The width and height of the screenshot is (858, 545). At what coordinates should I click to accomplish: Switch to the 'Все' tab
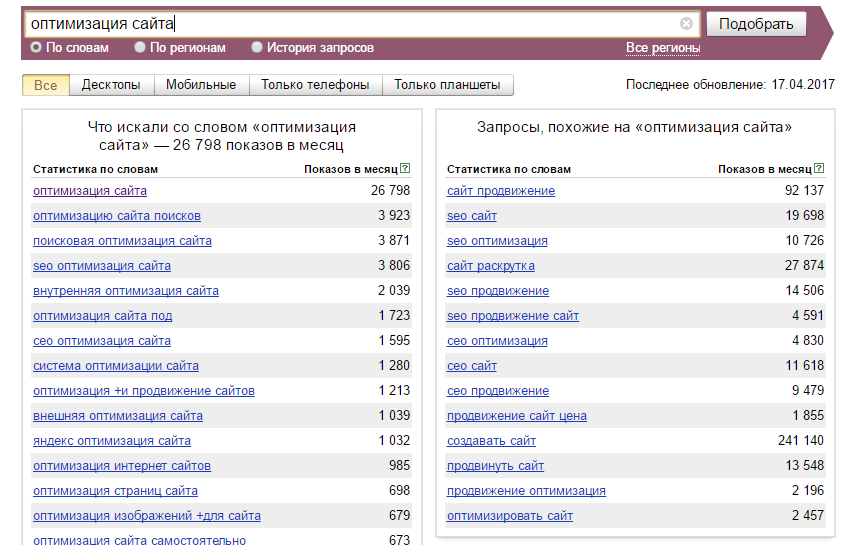point(46,85)
